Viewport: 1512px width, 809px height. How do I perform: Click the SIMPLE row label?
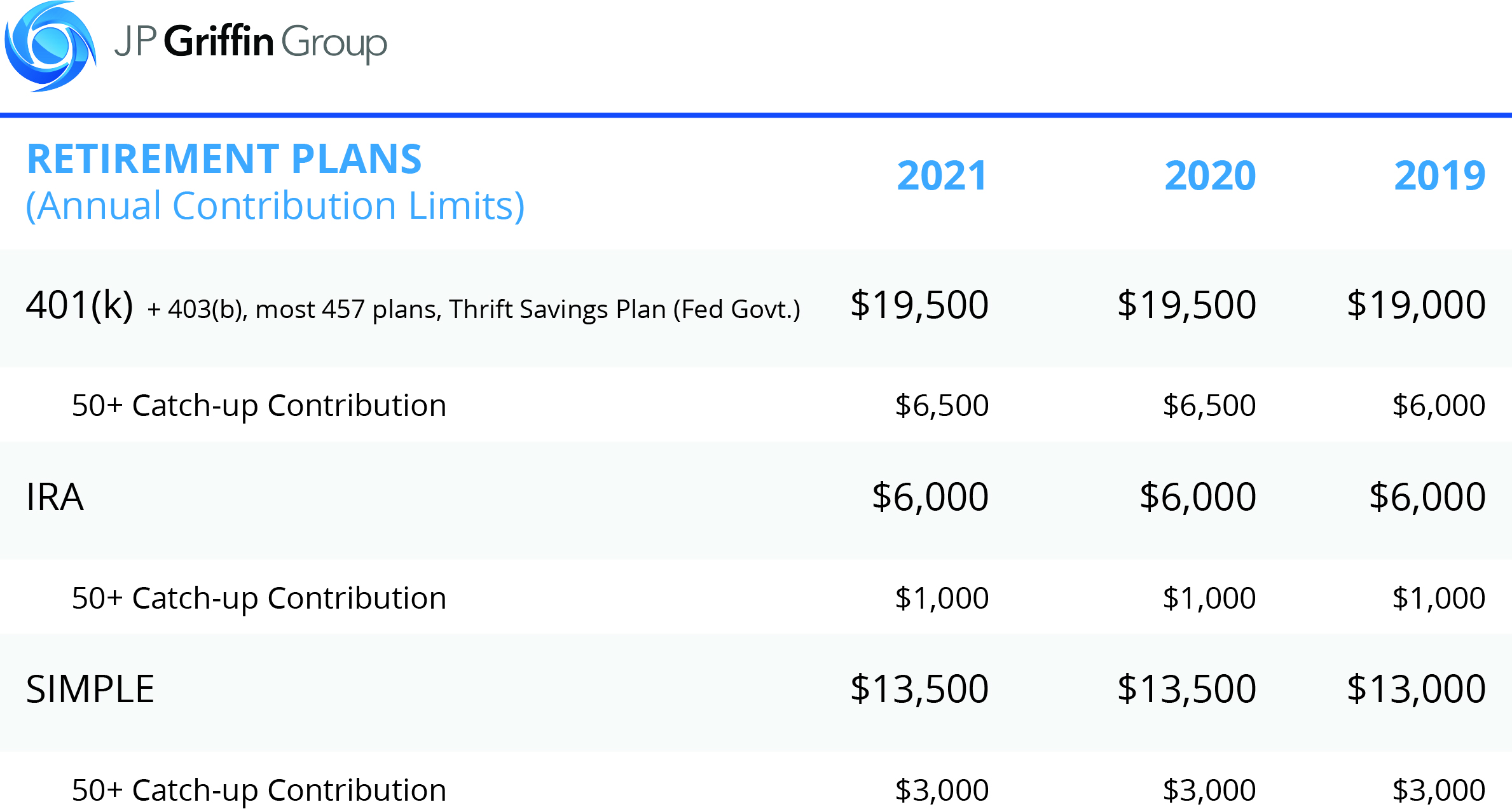point(90,689)
